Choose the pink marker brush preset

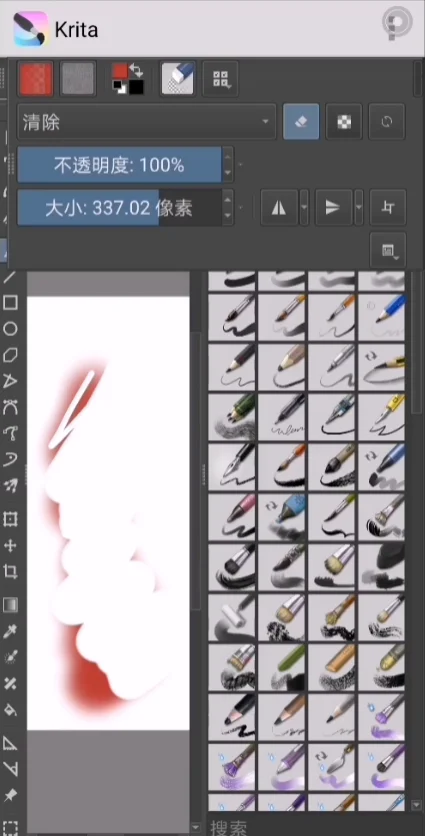pyautogui.click(x=232, y=516)
